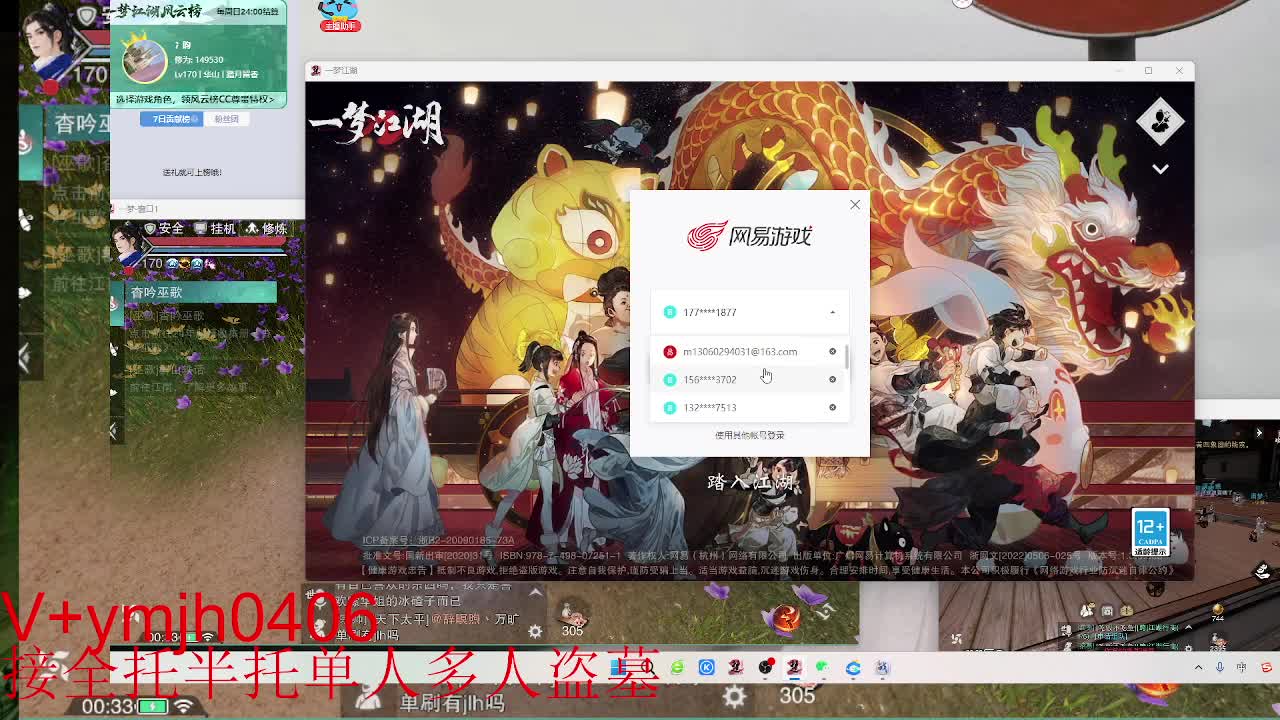Expand the chevron below the bunny icon
This screenshot has width=1280, height=720.
pyautogui.click(x=1160, y=169)
